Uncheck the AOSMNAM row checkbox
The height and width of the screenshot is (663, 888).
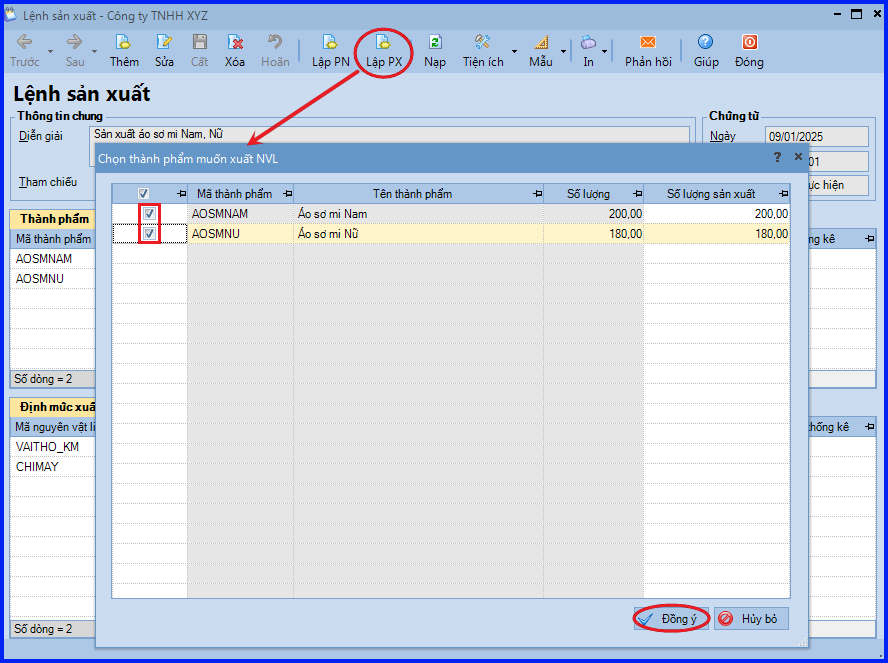(150, 213)
